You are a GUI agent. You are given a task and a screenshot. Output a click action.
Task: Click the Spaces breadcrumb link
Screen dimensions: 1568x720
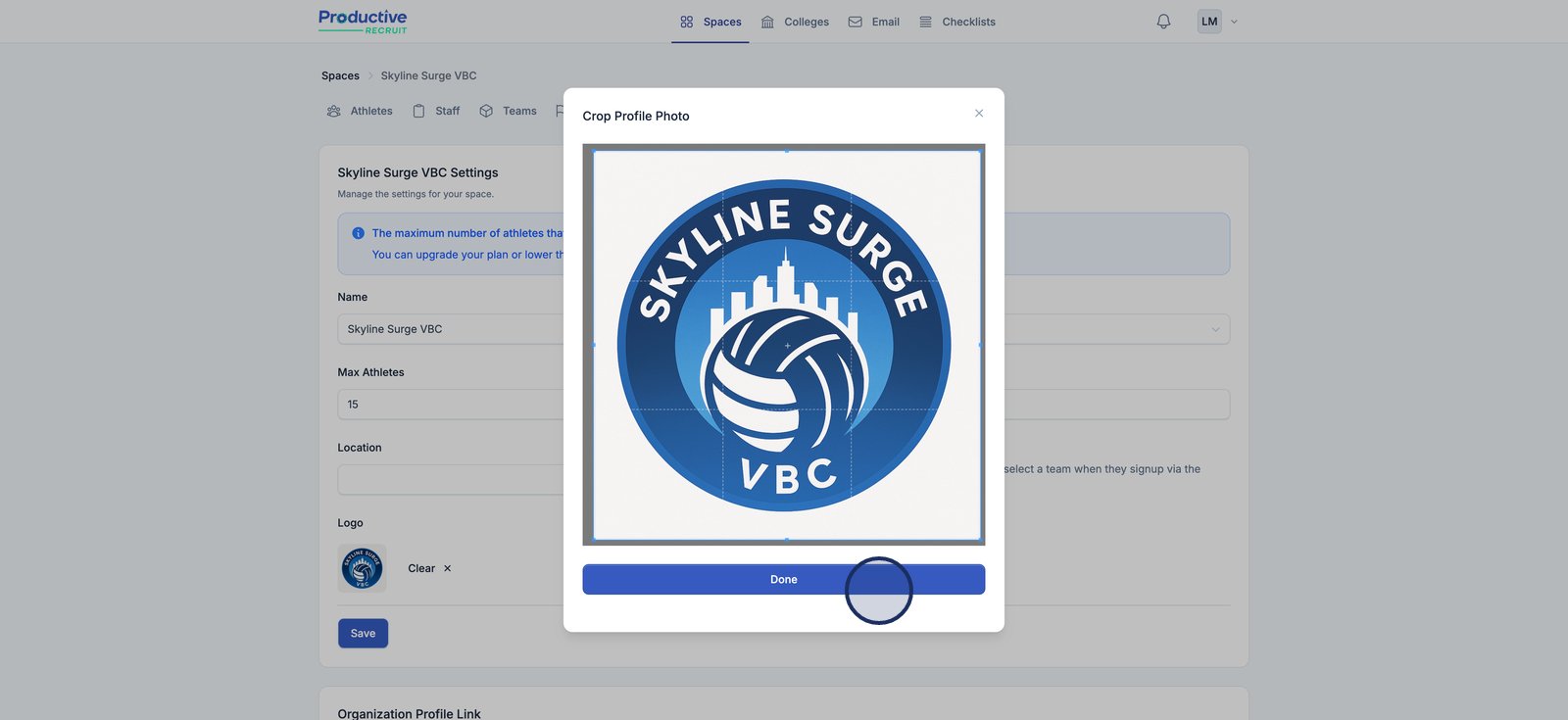[x=340, y=75]
